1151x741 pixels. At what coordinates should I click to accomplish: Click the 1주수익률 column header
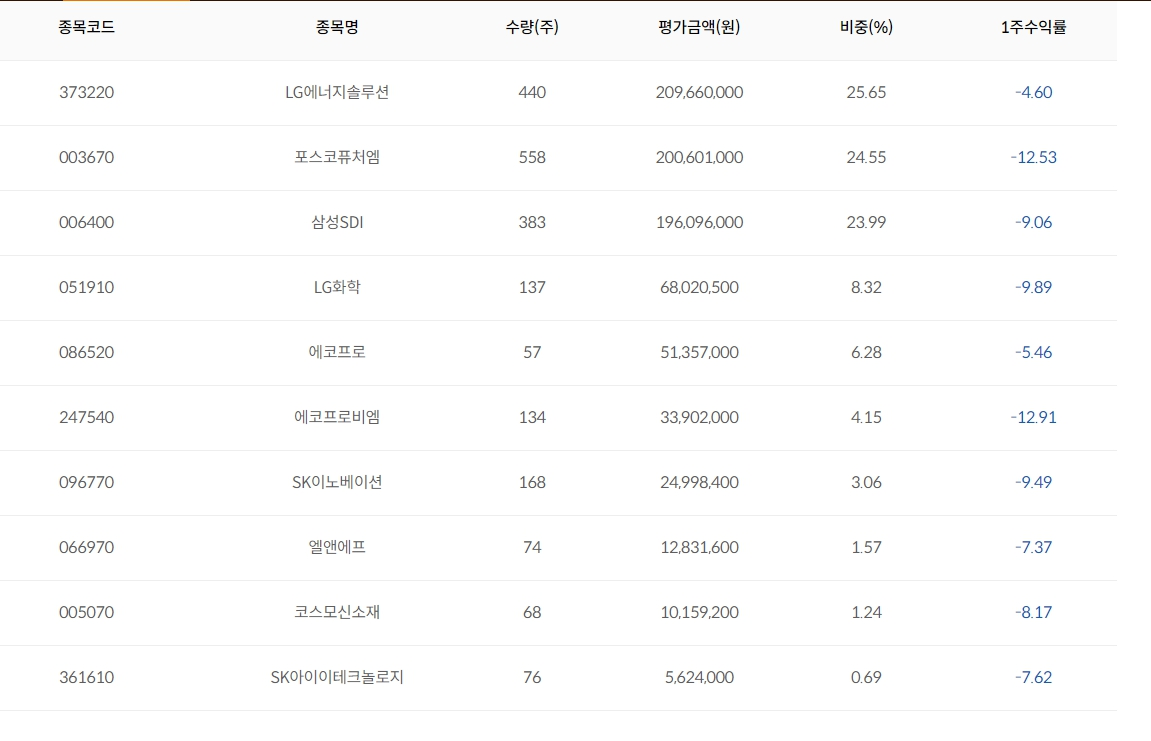1033,28
